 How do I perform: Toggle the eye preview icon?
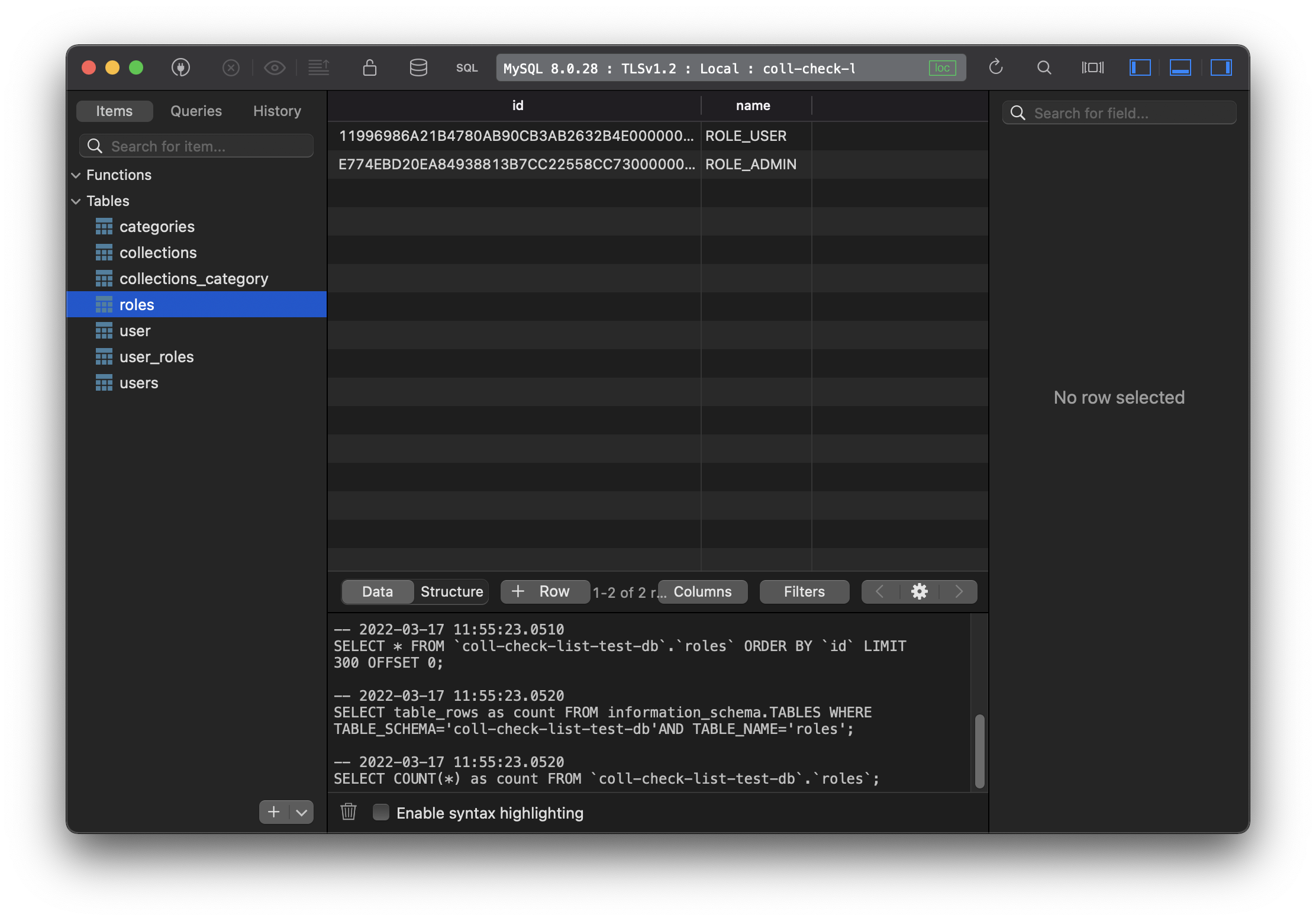pos(275,67)
